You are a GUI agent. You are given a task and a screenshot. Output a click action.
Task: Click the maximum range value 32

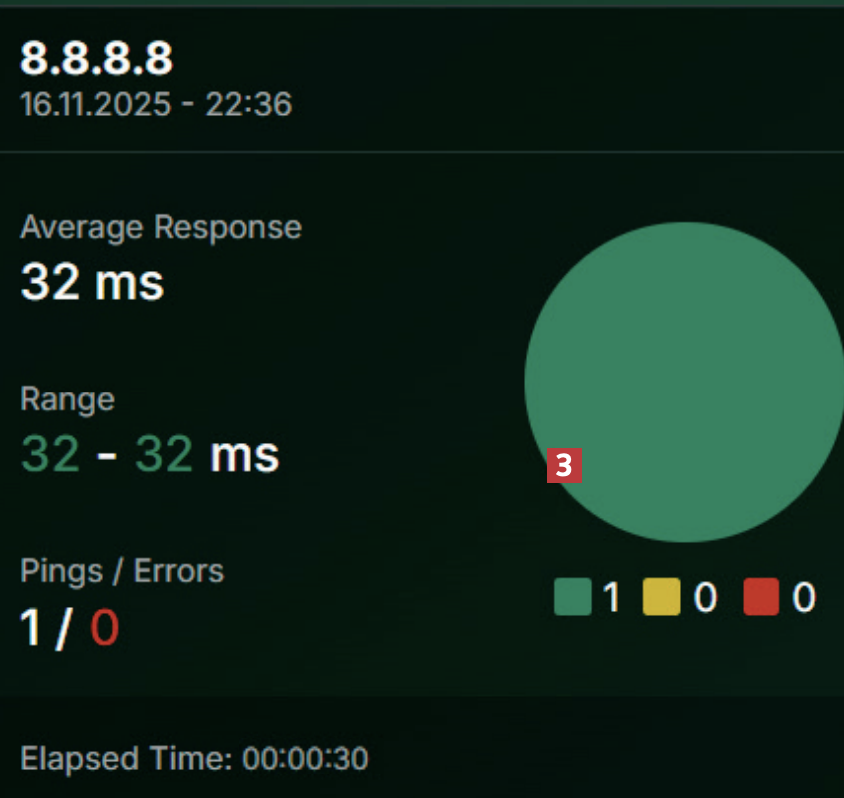tap(164, 454)
